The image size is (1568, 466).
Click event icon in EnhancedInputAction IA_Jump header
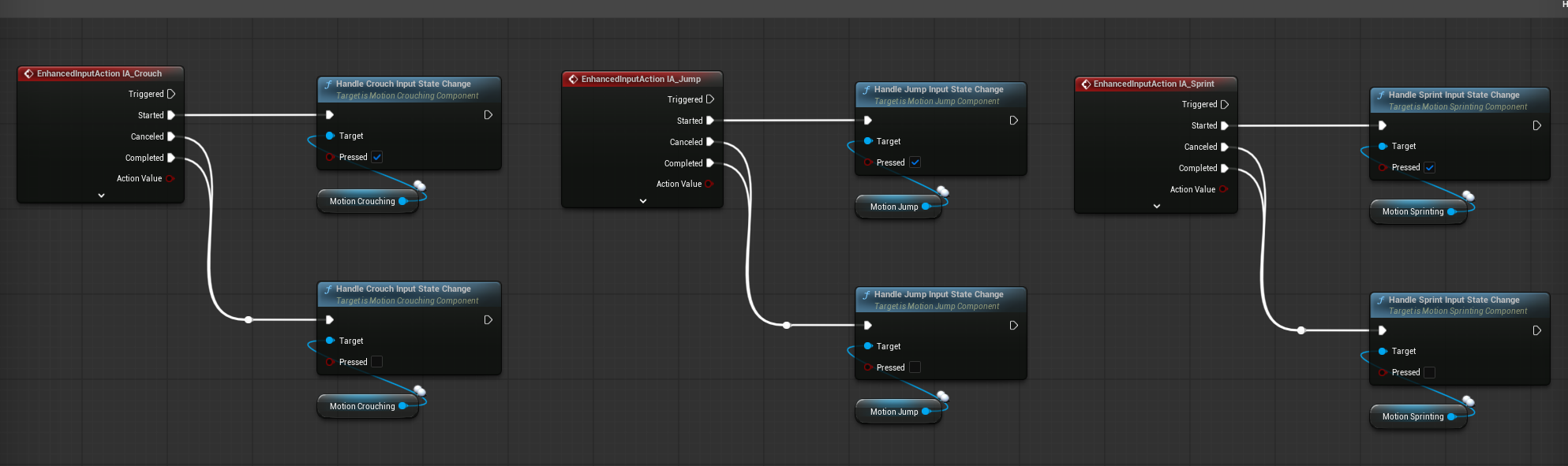point(574,79)
